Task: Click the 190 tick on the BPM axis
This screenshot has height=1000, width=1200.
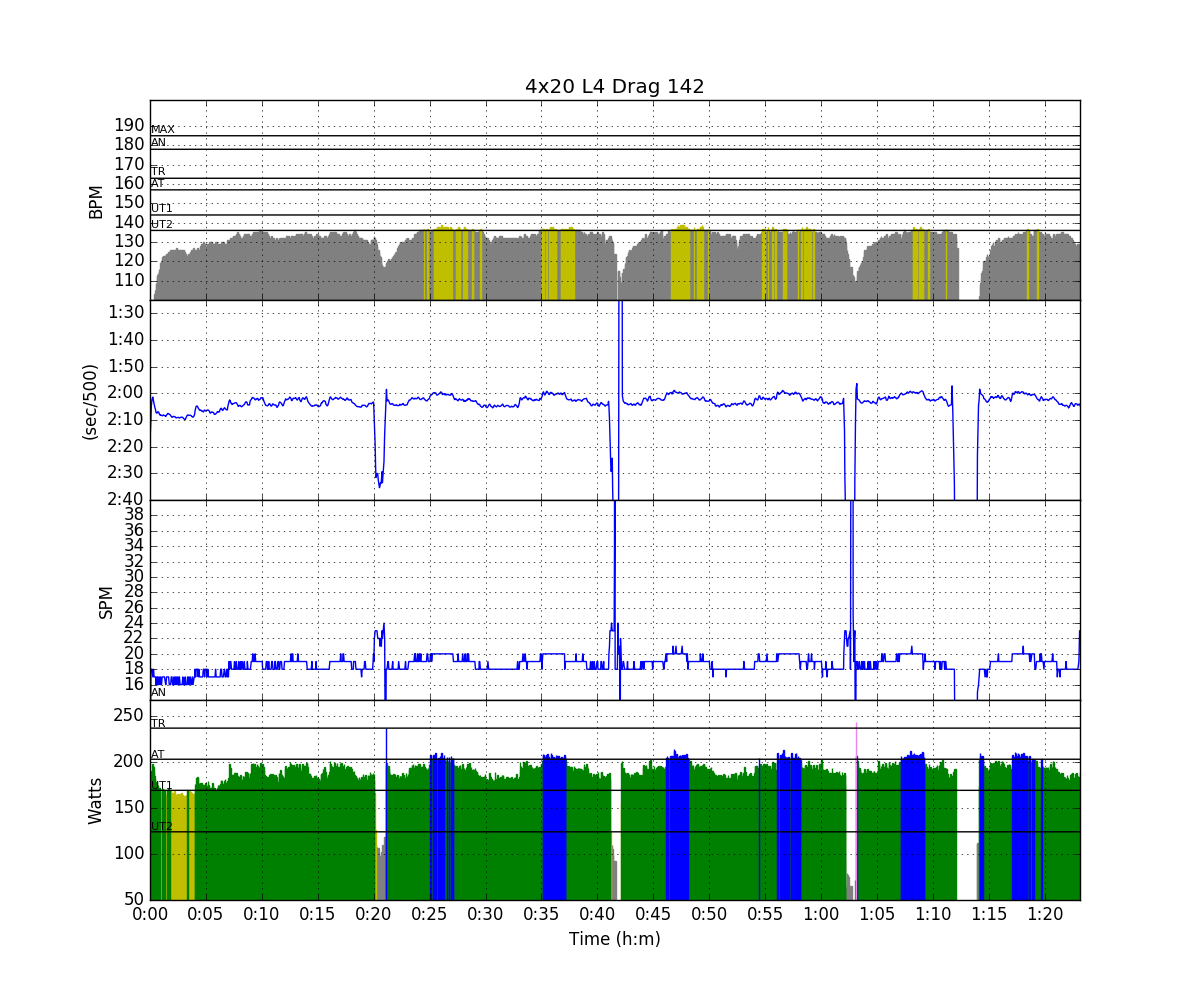Action: tap(129, 125)
